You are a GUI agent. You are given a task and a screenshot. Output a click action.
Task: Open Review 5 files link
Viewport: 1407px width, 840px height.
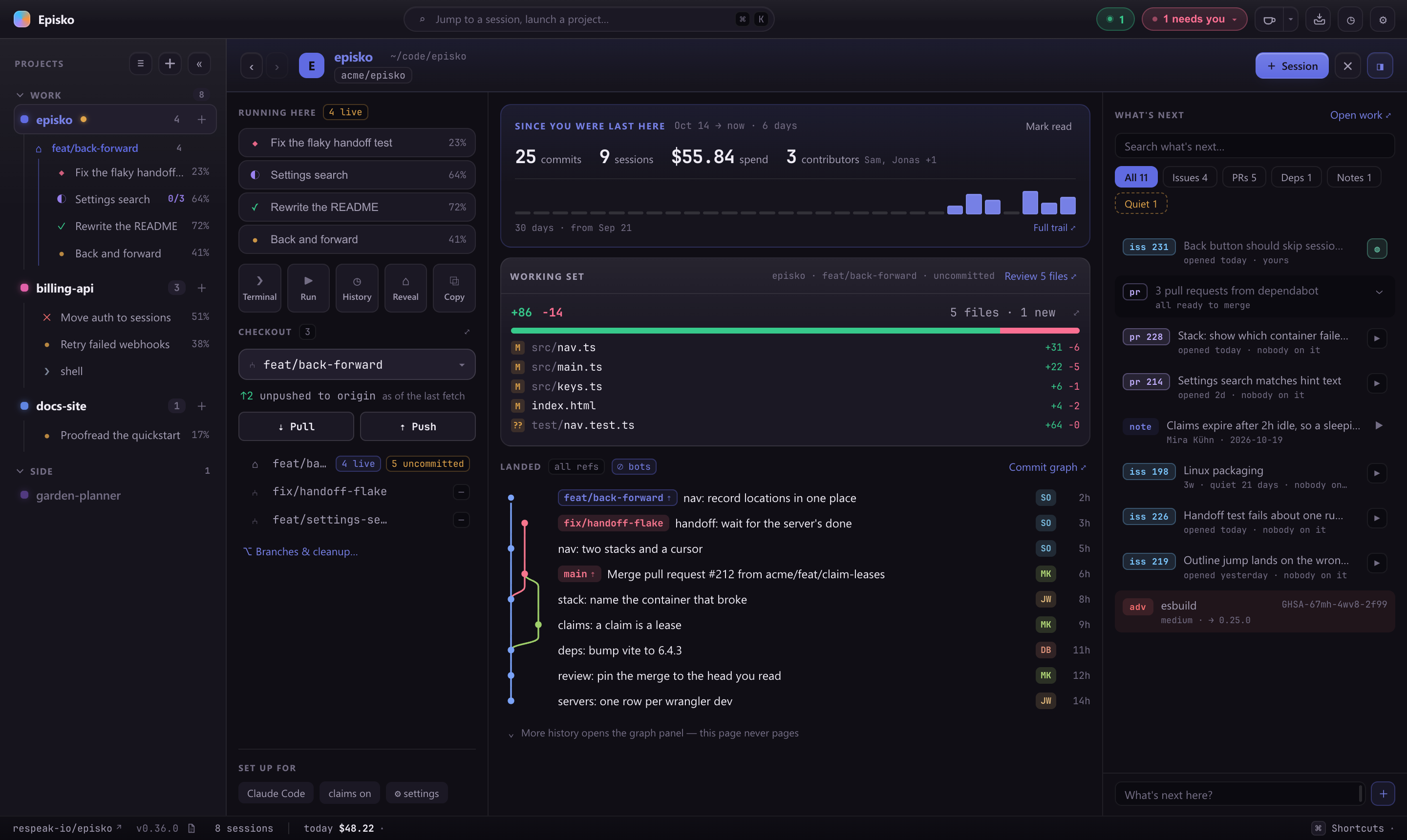[1040, 276]
